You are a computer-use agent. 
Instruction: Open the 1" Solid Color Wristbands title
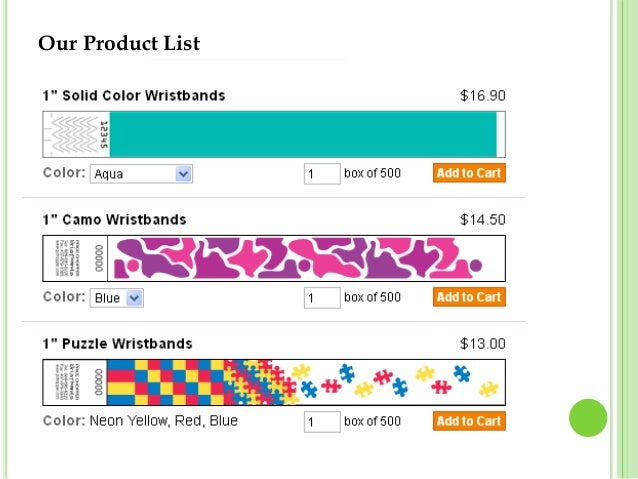tap(133, 96)
